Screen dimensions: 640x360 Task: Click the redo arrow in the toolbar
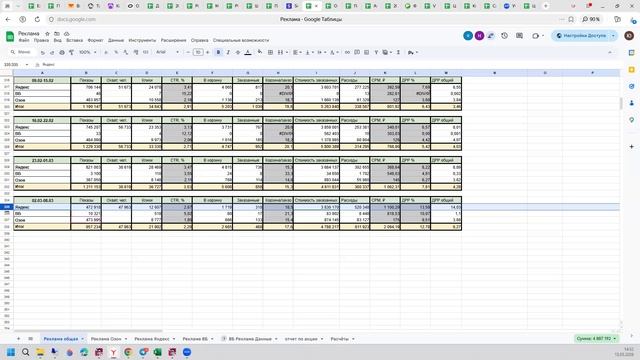[52, 52]
